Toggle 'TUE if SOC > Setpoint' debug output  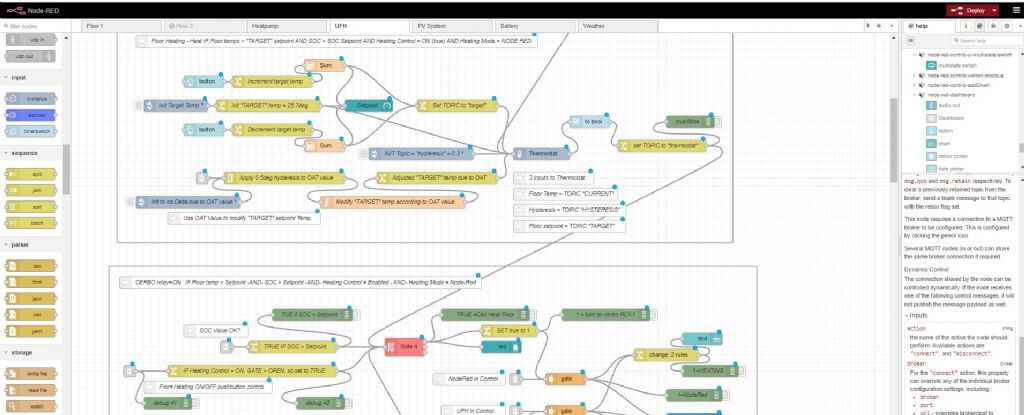[x=358, y=314]
